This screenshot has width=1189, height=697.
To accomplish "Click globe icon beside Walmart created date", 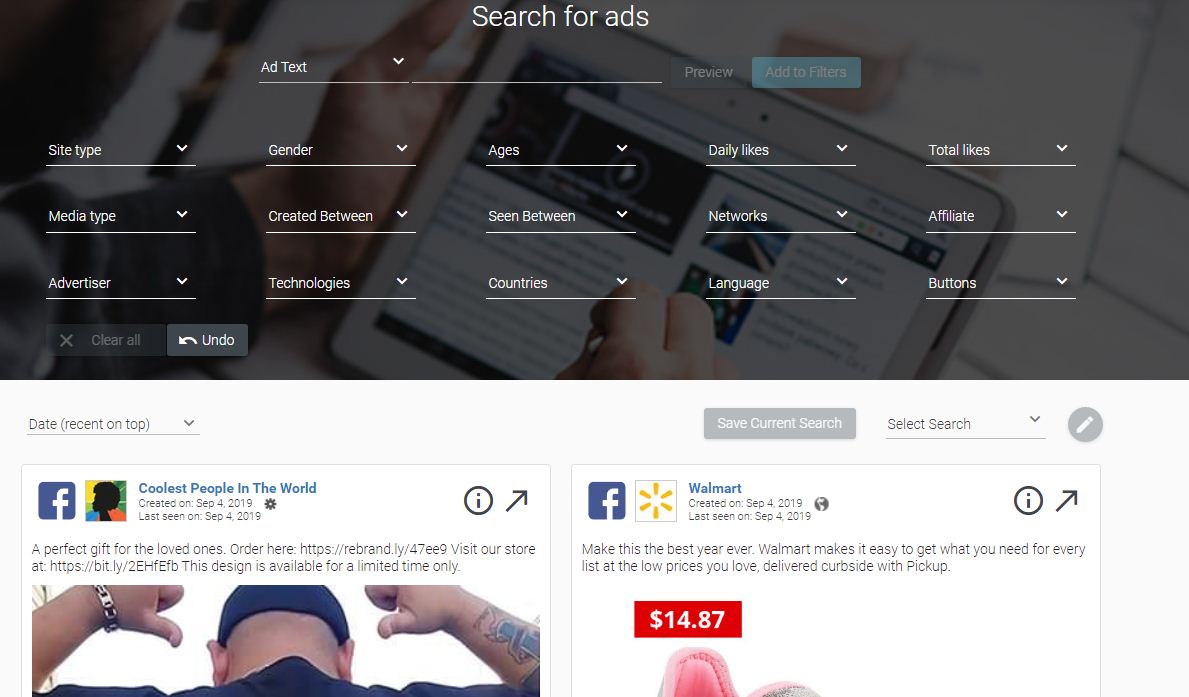I will coord(821,504).
